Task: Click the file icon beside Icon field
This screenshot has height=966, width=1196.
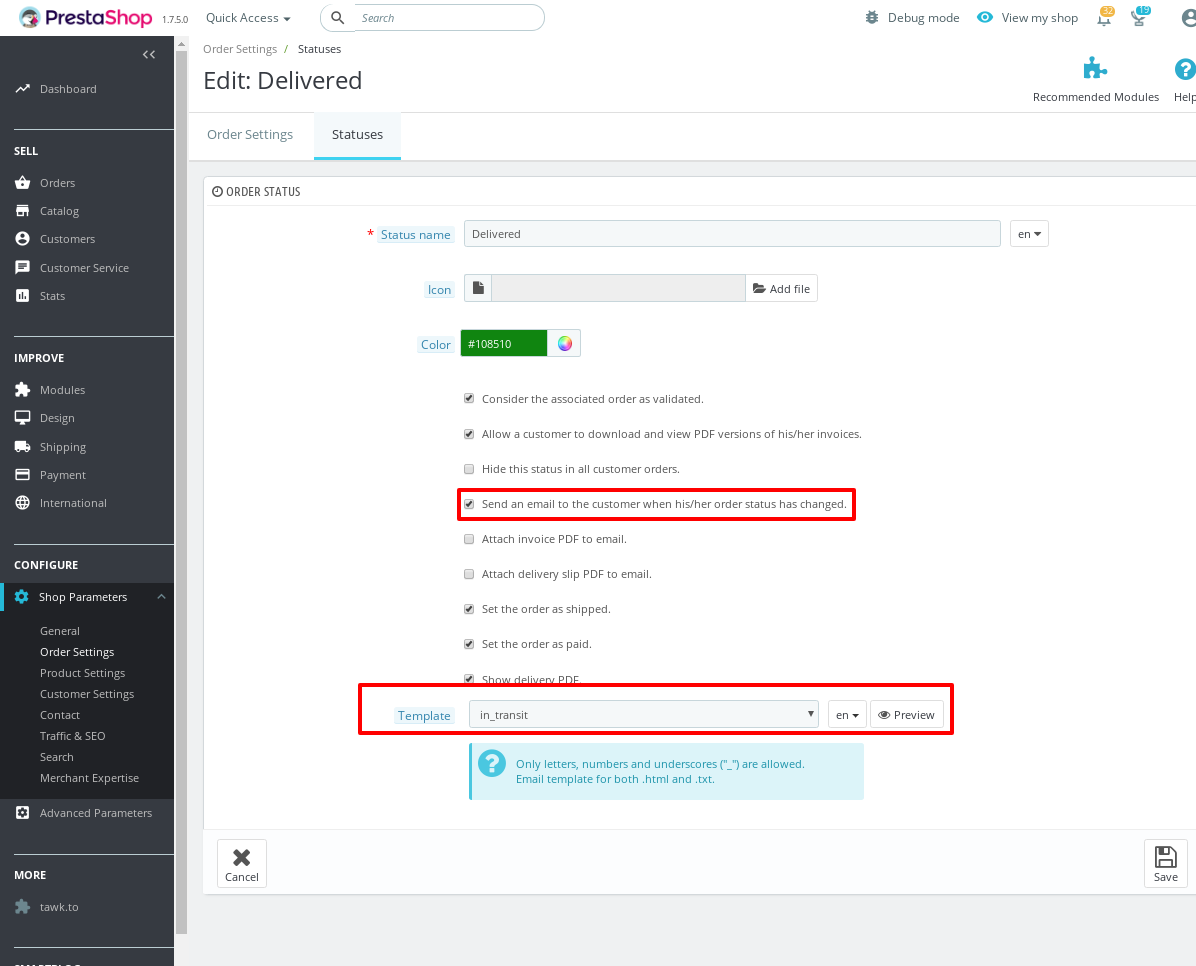Action: point(477,288)
